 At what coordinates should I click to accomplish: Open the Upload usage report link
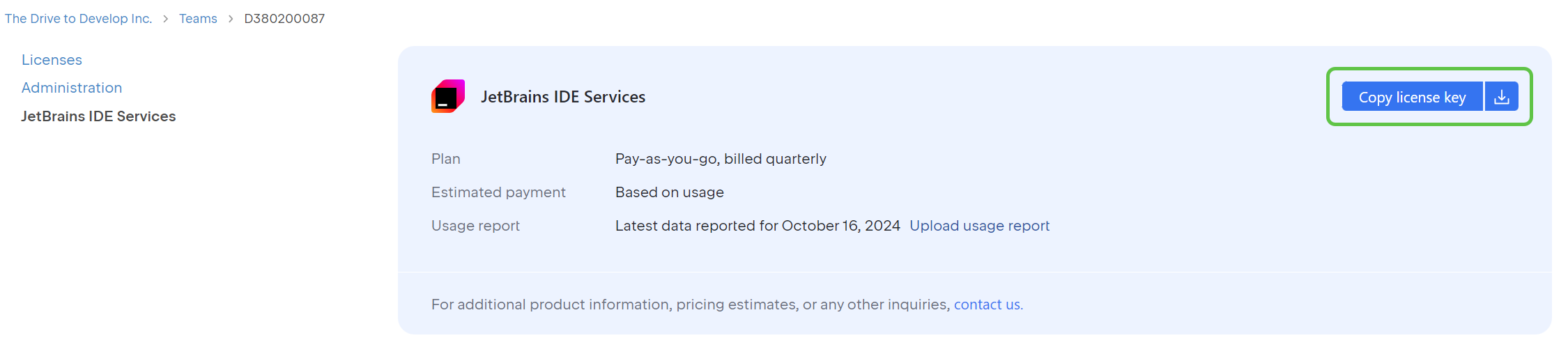pos(979,226)
